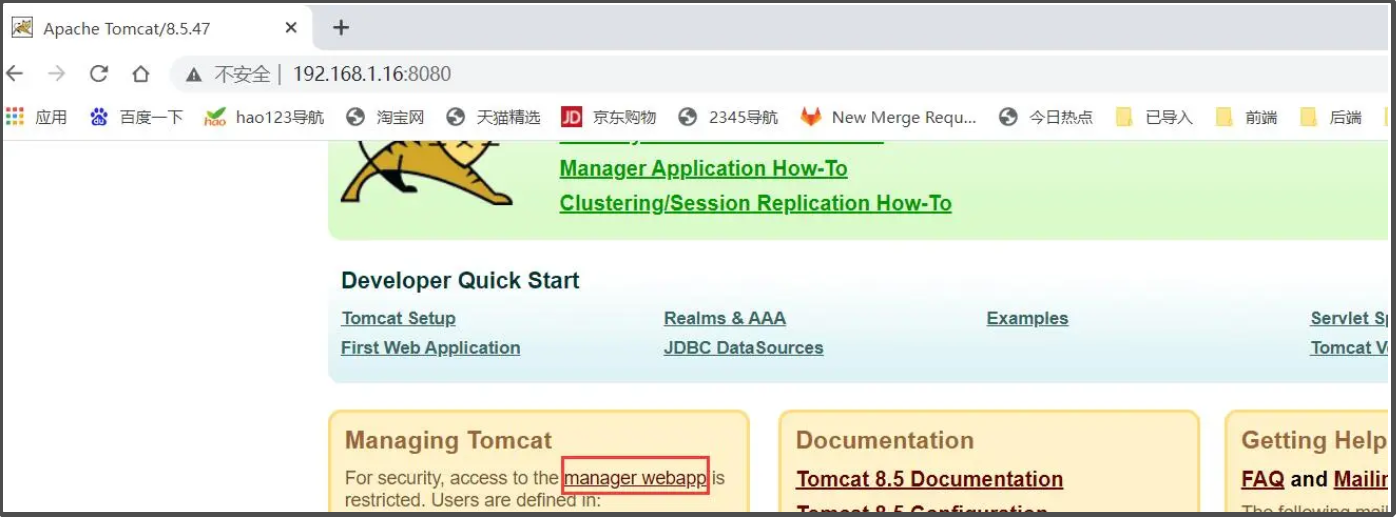The height and width of the screenshot is (518, 1400).
Task: Open Clustering/Session Replication How-To link
Action: pyautogui.click(x=755, y=204)
